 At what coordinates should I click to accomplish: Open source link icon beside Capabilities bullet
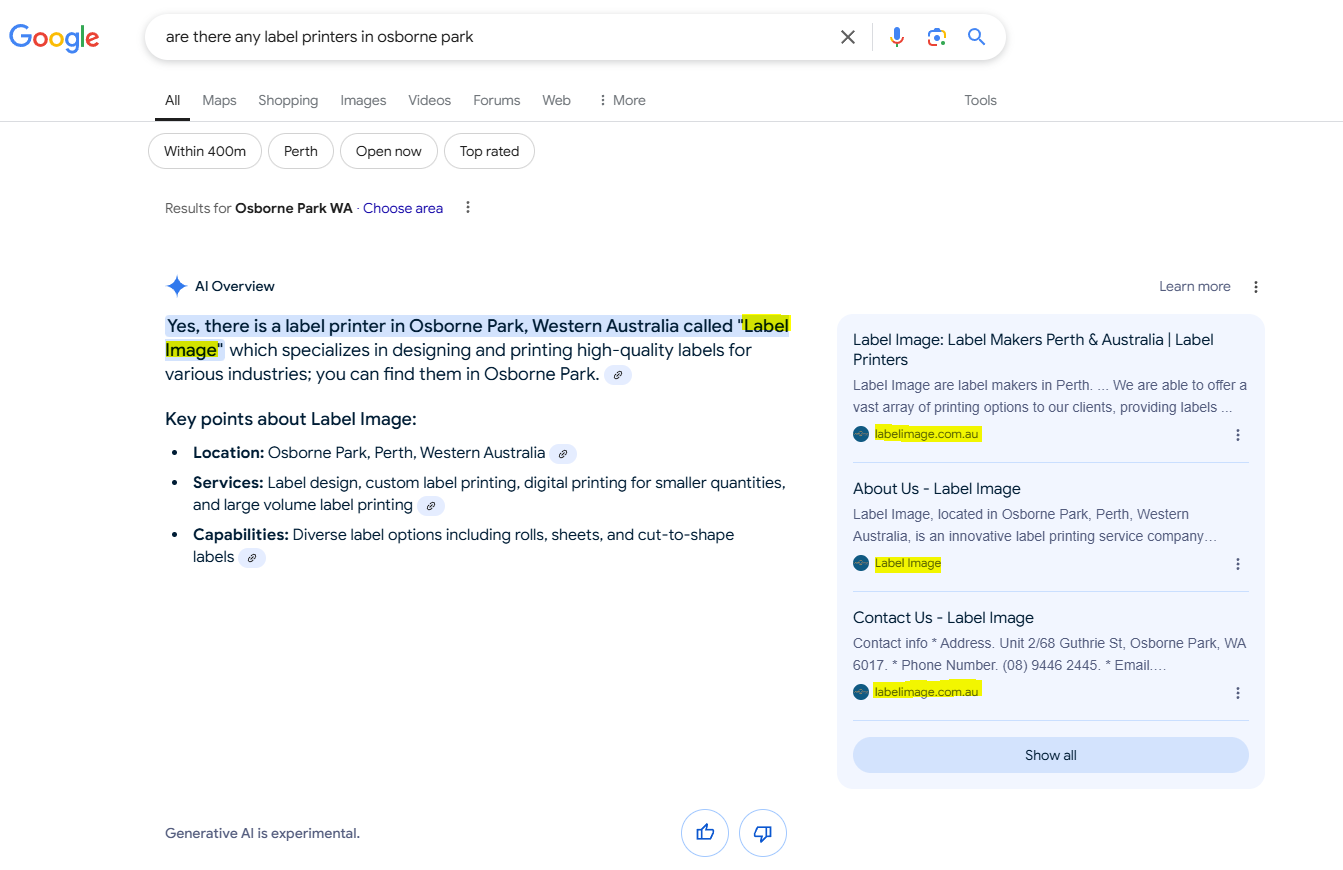tap(252, 558)
